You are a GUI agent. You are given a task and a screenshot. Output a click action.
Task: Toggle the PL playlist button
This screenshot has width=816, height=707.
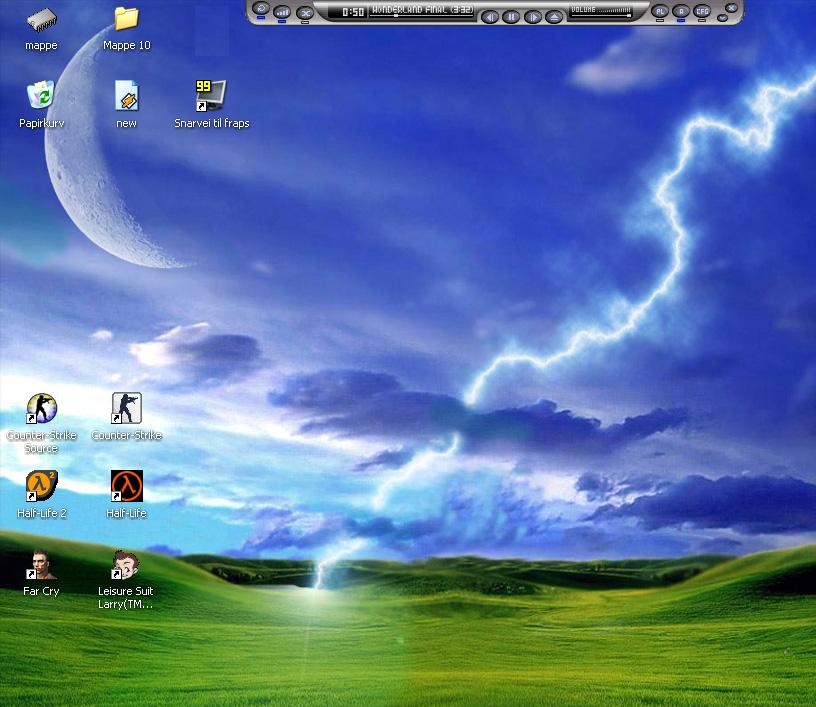(660, 11)
